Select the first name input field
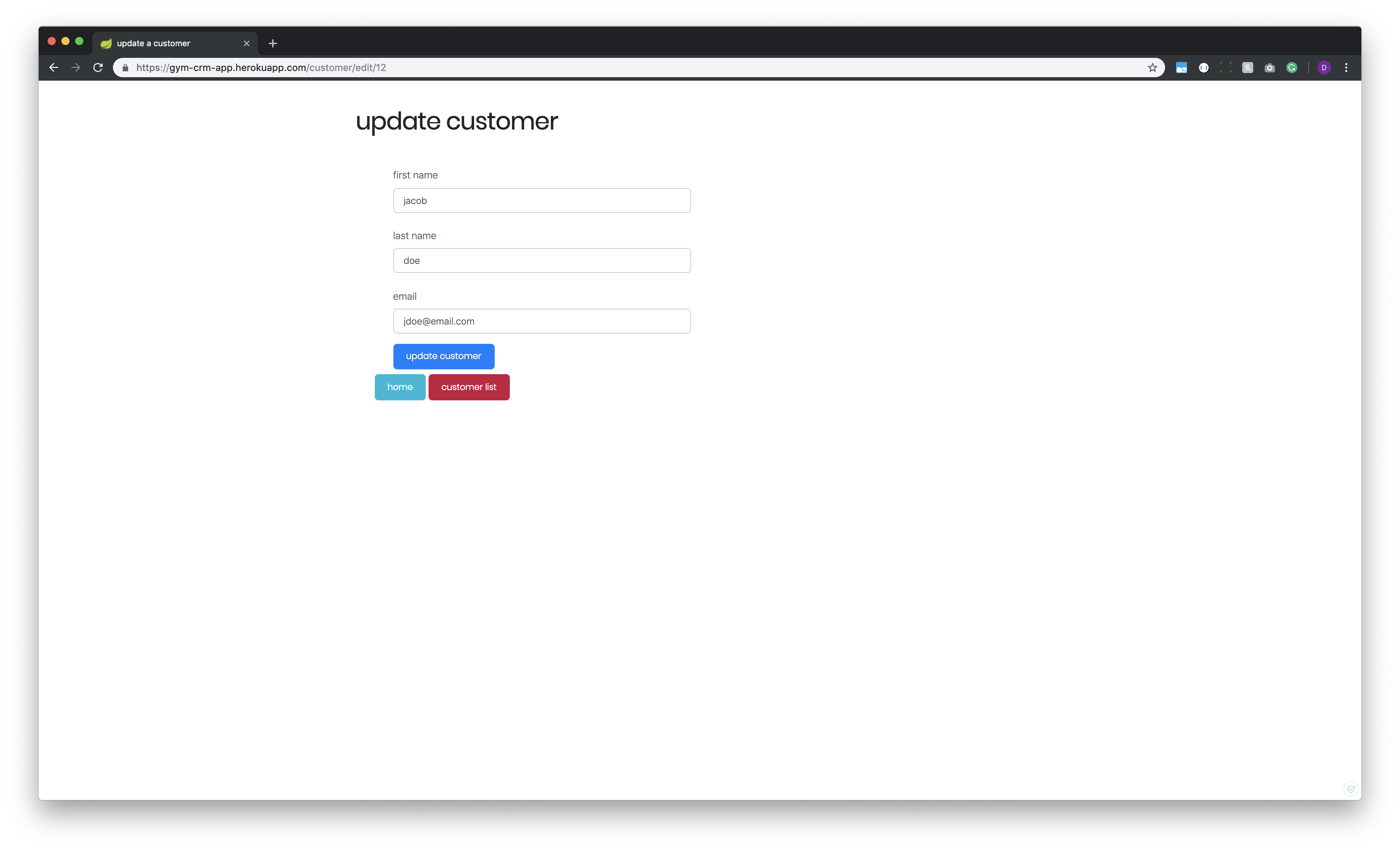This screenshot has height=851, width=1400. pyautogui.click(x=541, y=200)
